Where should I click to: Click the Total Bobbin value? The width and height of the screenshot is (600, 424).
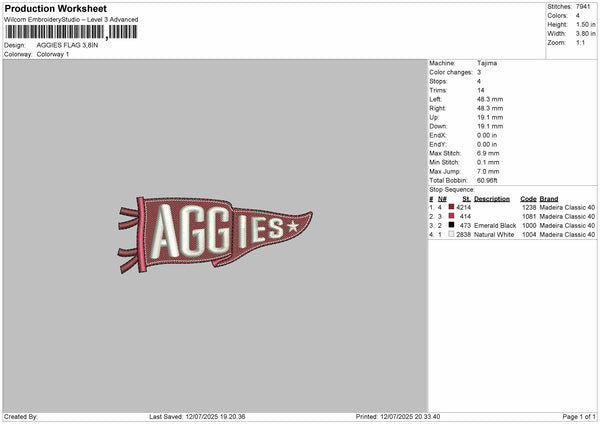[x=487, y=180]
